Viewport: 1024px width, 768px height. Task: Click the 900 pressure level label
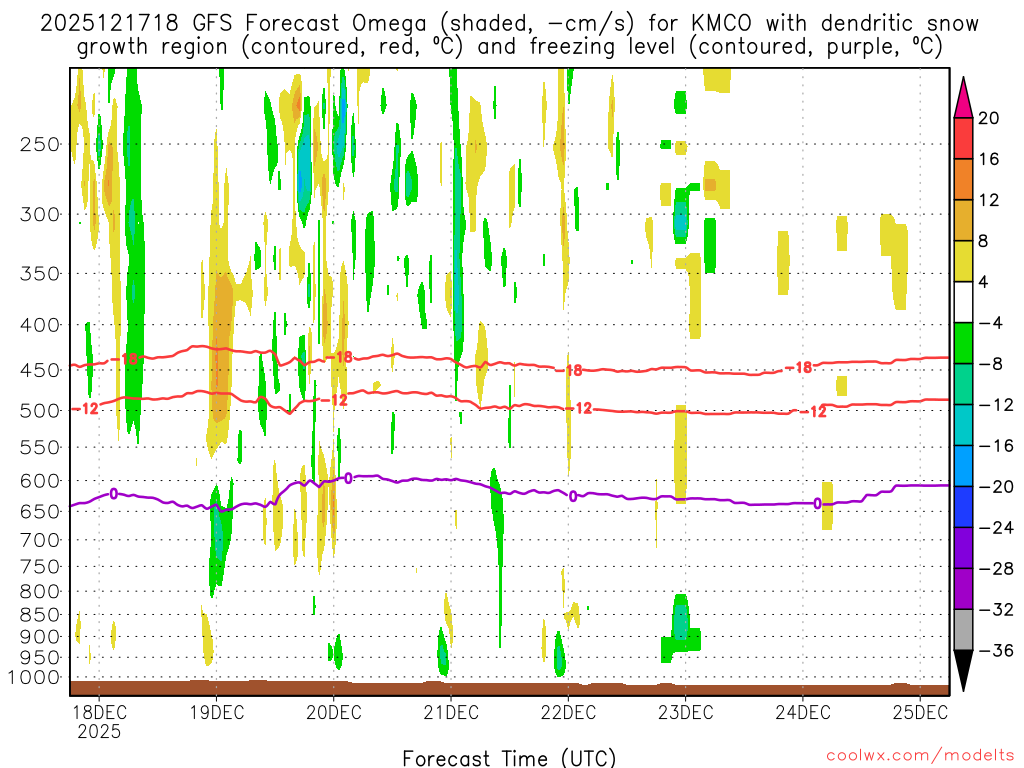tap(40, 637)
